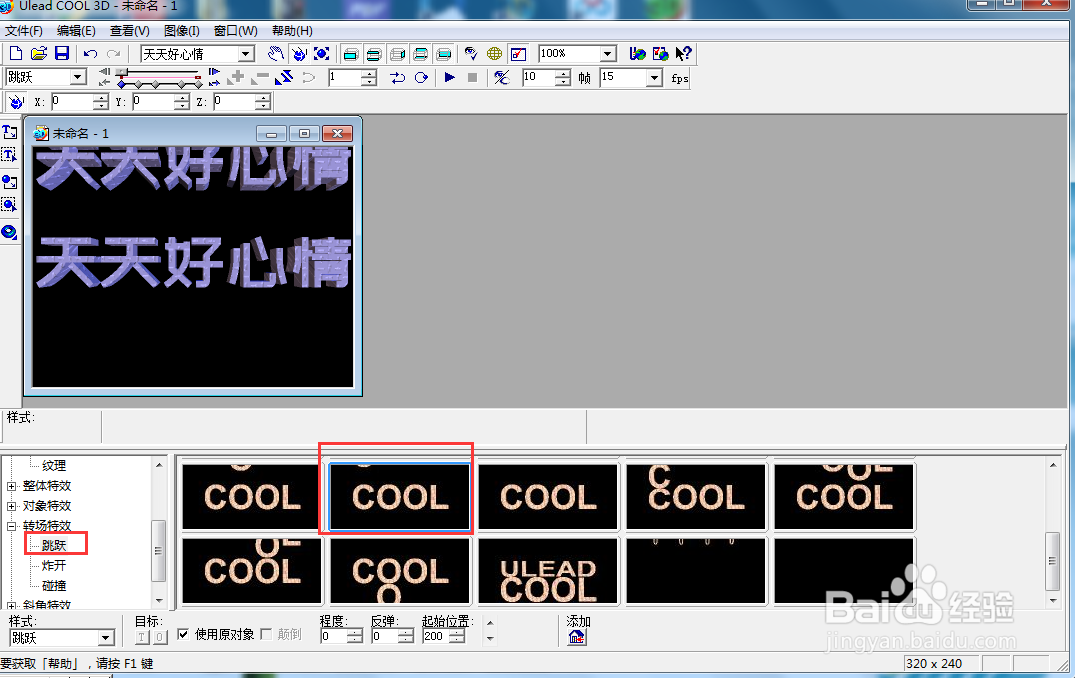Stop the animation playback
Image resolution: width=1075 pixels, height=678 pixels.
[x=472, y=77]
